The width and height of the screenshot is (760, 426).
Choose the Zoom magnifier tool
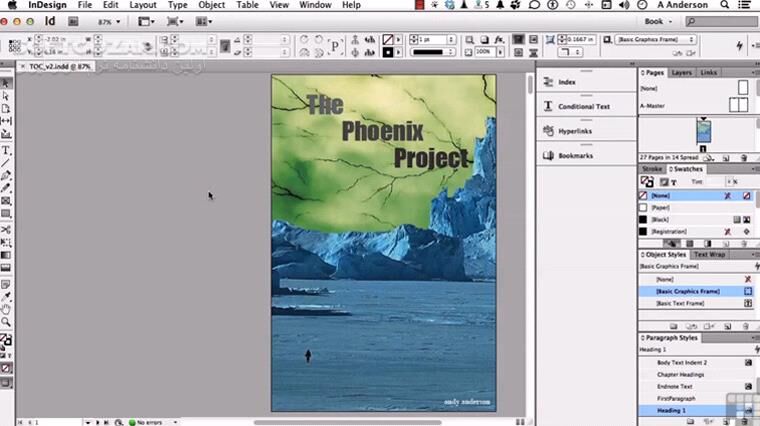(6, 322)
